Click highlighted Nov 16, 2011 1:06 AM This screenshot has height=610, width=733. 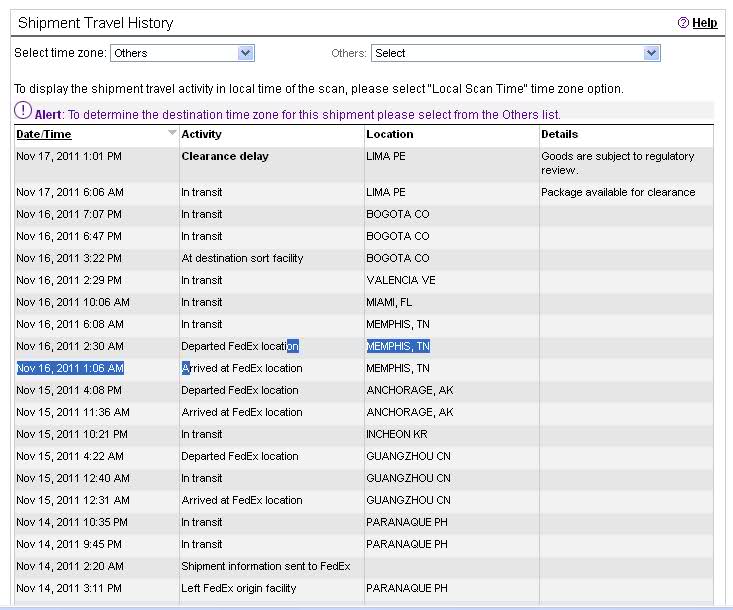pyautogui.click(x=70, y=368)
